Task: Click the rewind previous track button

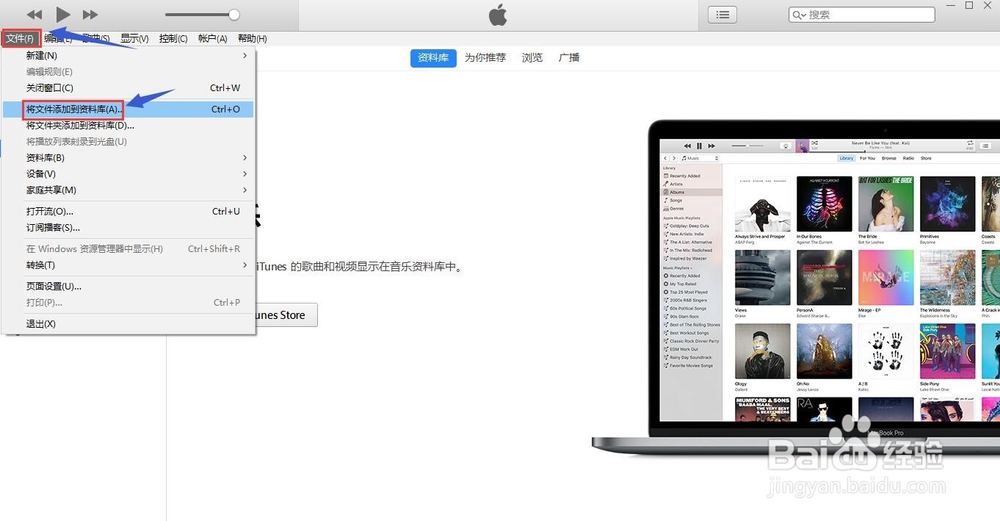Action: click(34, 14)
